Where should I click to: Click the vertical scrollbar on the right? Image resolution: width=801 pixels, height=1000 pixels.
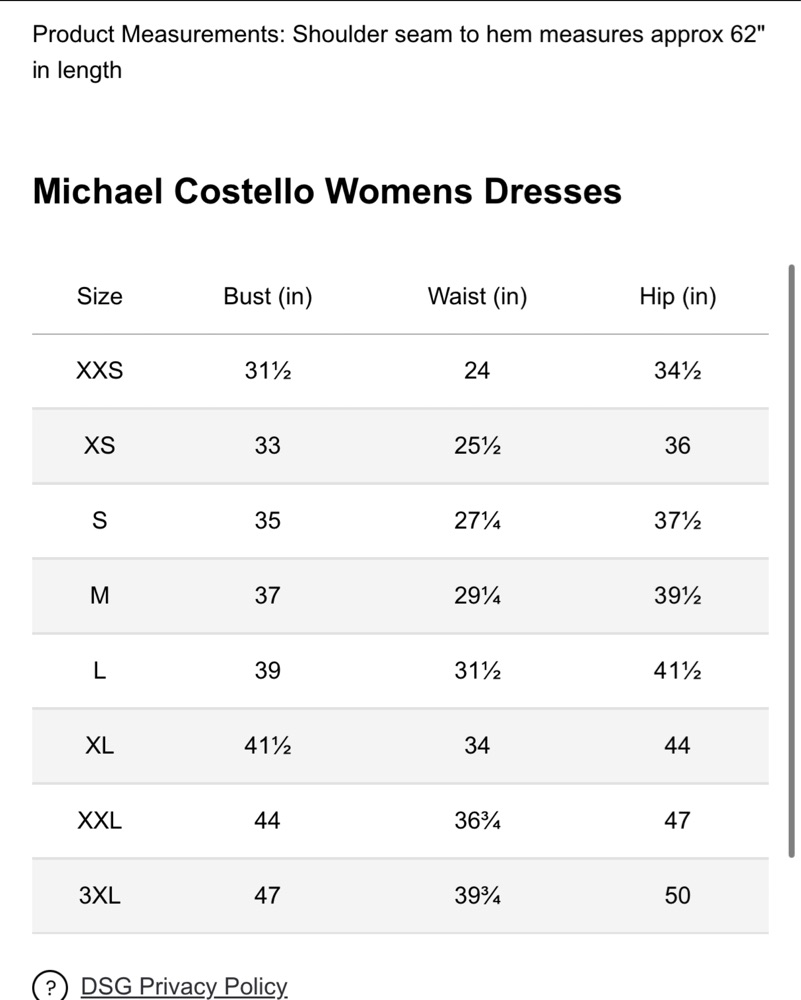point(791,561)
